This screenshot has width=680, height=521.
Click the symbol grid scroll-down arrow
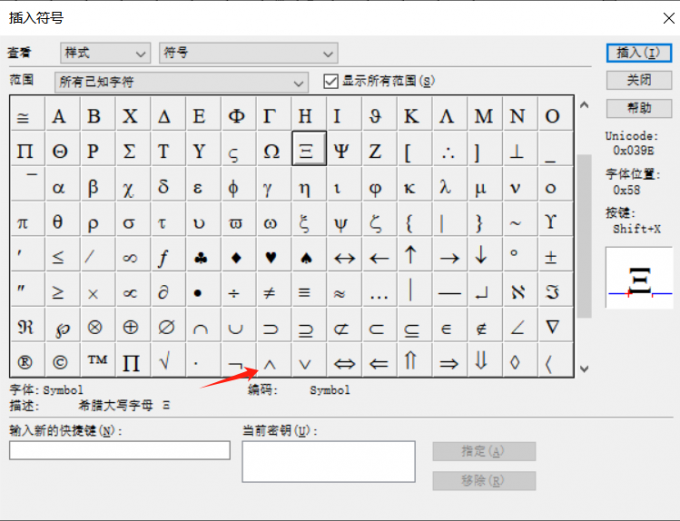(x=584, y=369)
